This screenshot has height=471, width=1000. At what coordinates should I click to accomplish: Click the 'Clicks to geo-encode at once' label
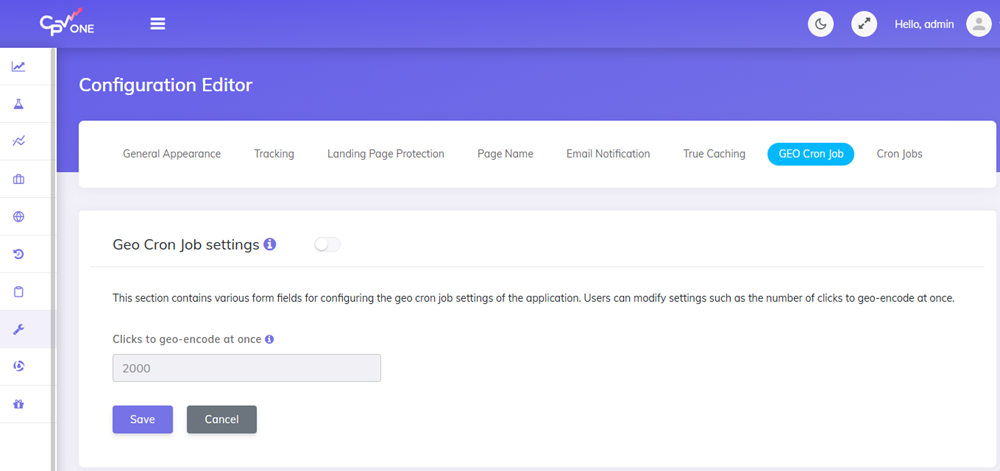187,340
